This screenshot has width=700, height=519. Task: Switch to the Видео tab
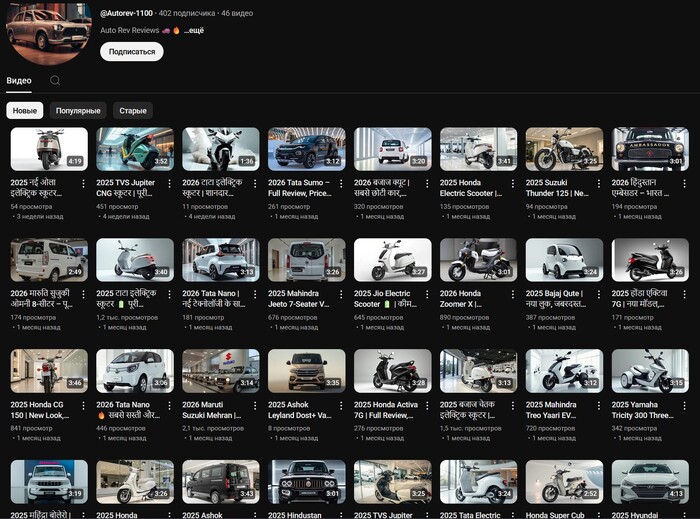tap(19, 79)
